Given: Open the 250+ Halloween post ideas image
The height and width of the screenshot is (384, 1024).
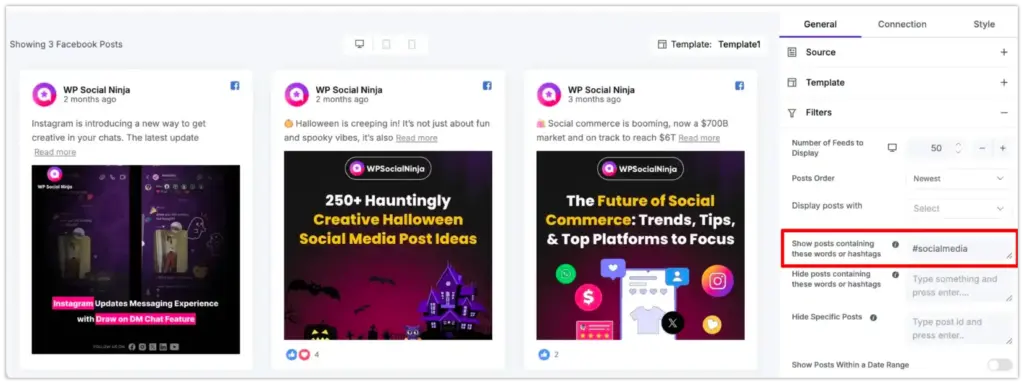Looking at the screenshot, I should (388, 246).
